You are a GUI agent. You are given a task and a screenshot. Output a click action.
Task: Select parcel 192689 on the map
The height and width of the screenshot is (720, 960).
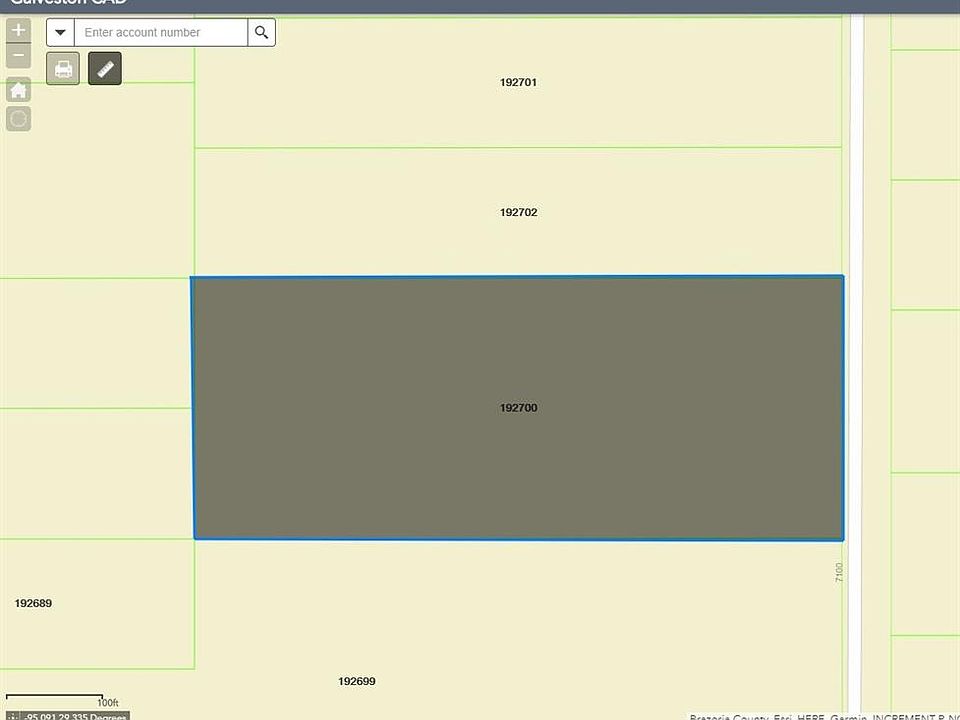(x=33, y=603)
